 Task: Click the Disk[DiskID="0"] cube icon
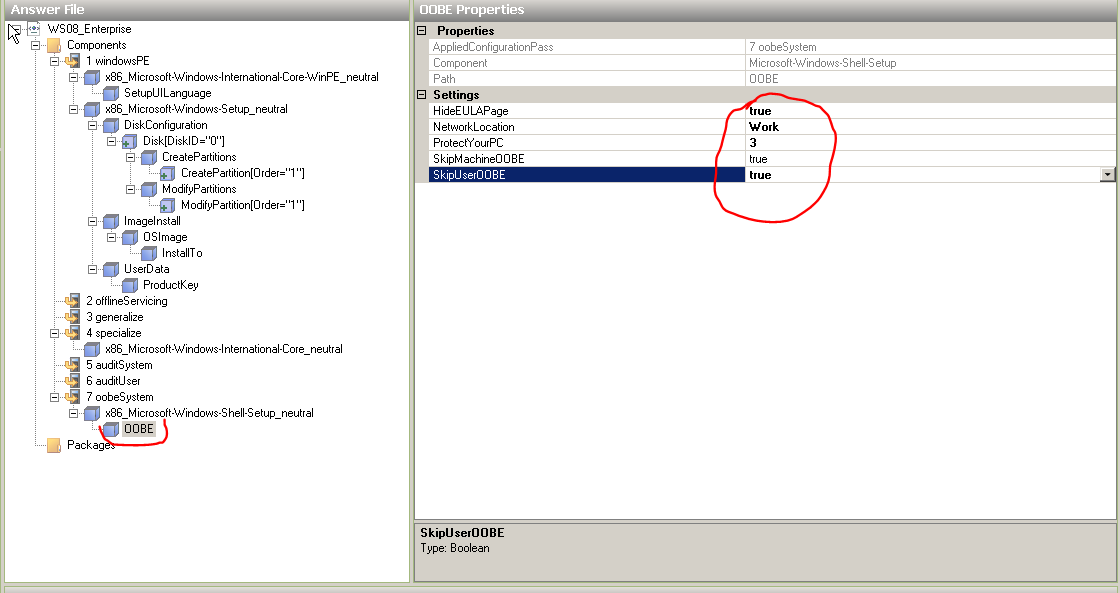click(129, 141)
